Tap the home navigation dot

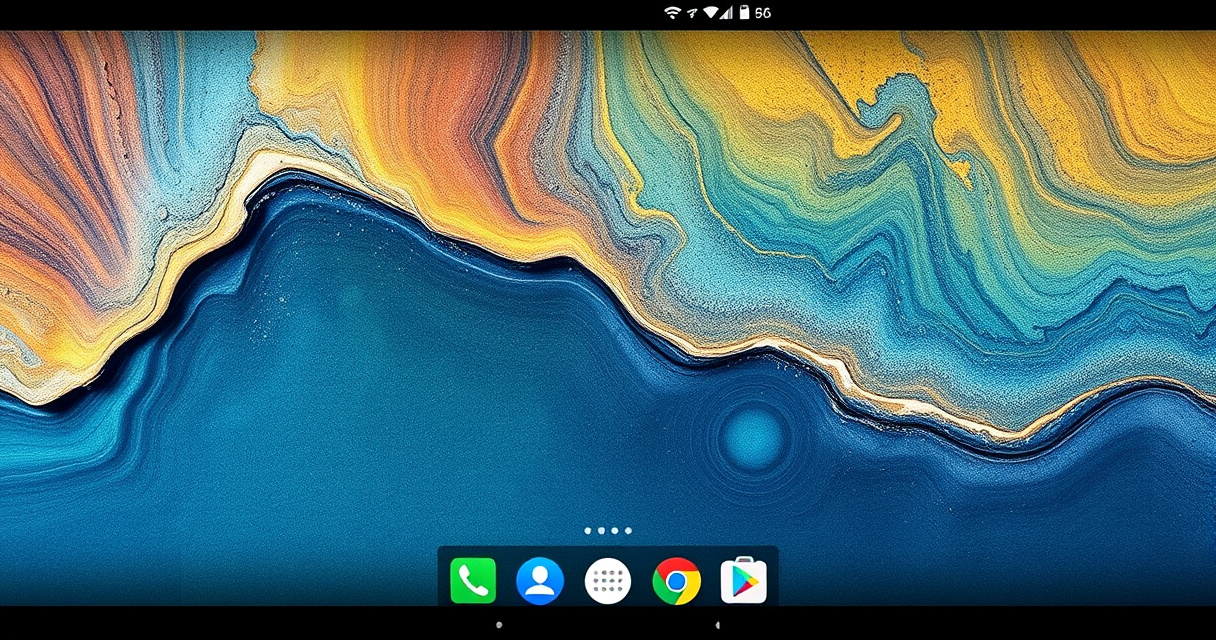(499, 625)
